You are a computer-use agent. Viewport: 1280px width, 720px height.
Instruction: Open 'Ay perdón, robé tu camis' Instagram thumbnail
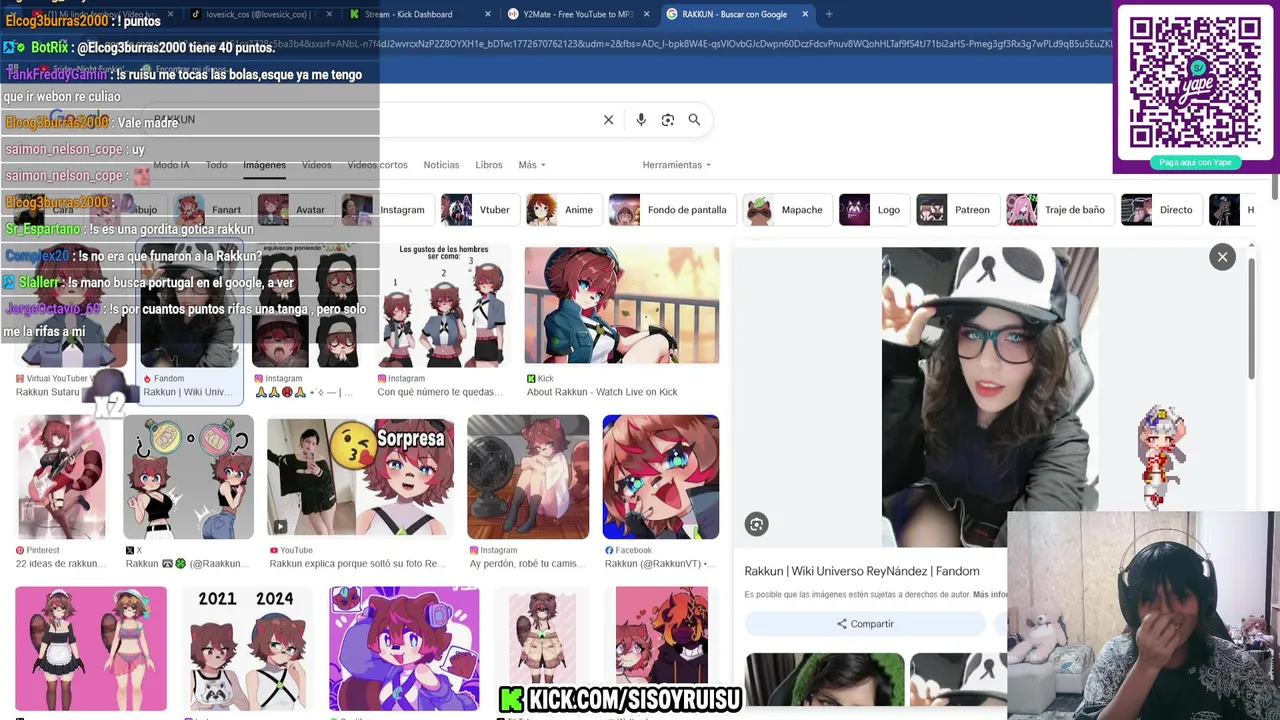coord(528,478)
